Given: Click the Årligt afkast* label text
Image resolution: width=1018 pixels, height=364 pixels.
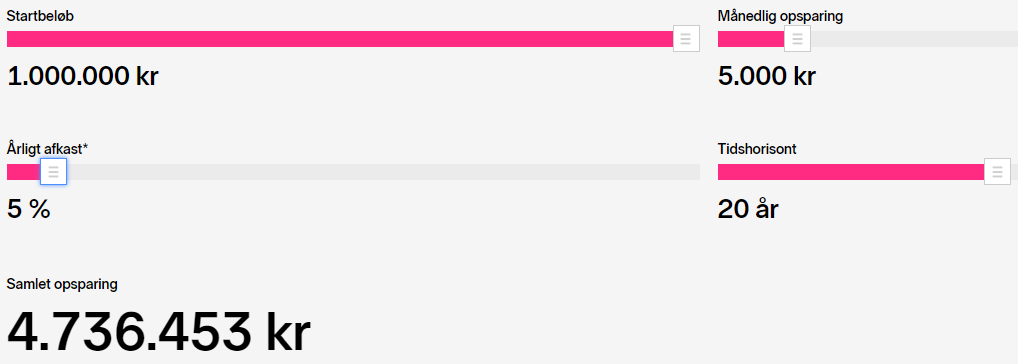Looking at the screenshot, I should click(47, 149).
